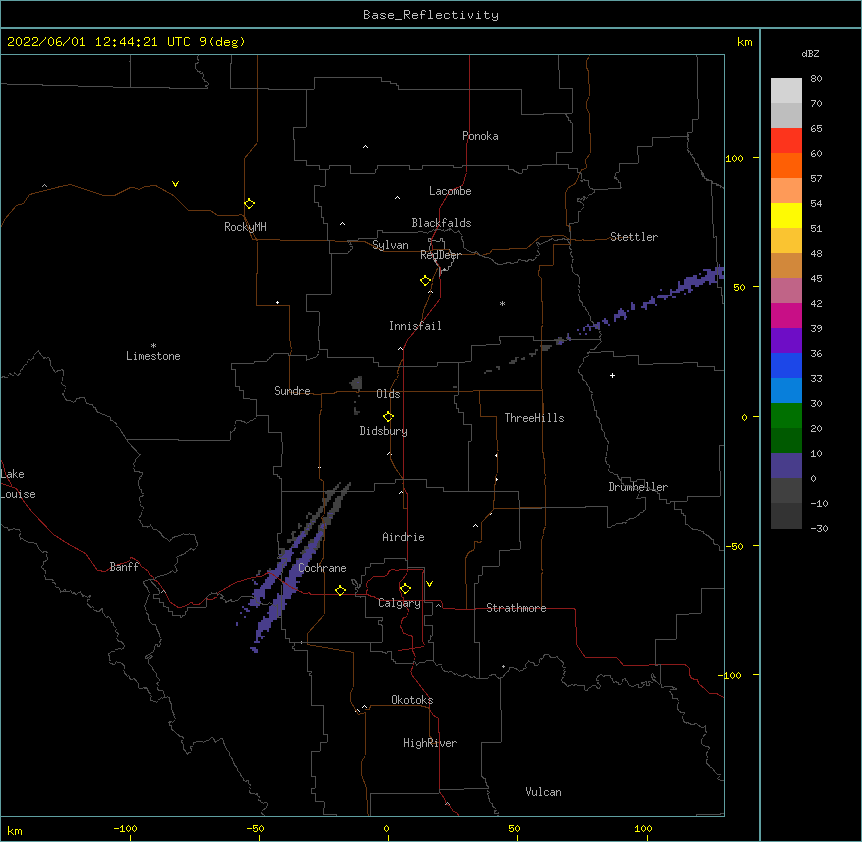This screenshot has height=842, width=862.
Task: Select the red swatch in dBZ legend
Action: coord(786,140)
